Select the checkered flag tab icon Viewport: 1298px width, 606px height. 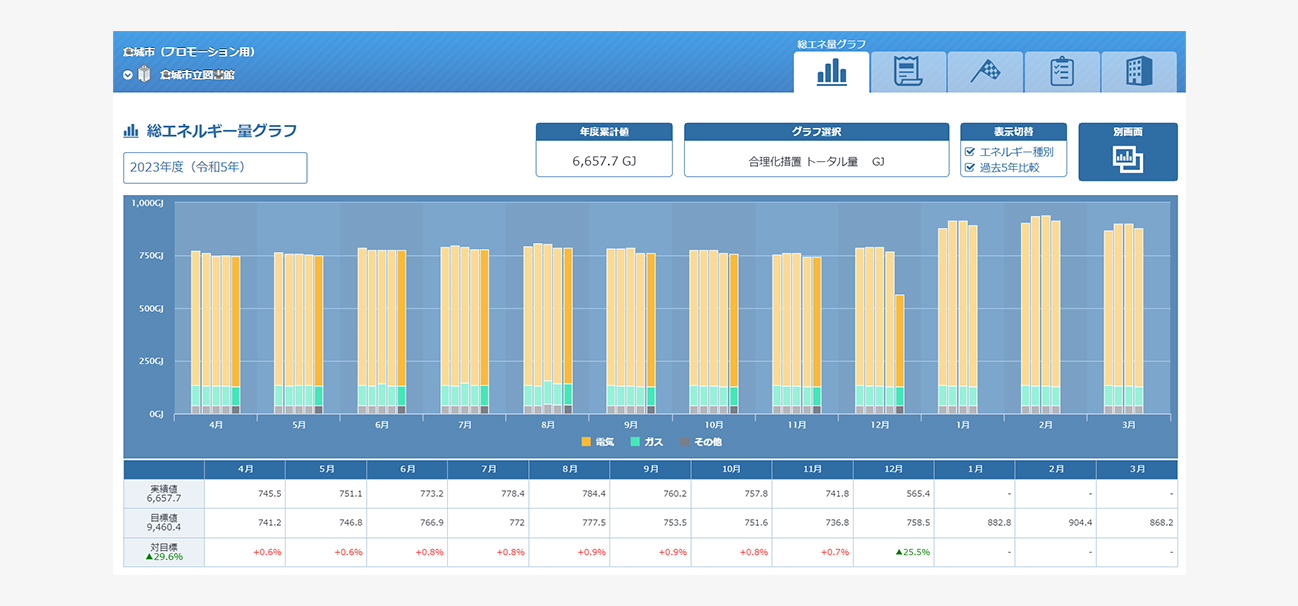(x=985, y=72)
